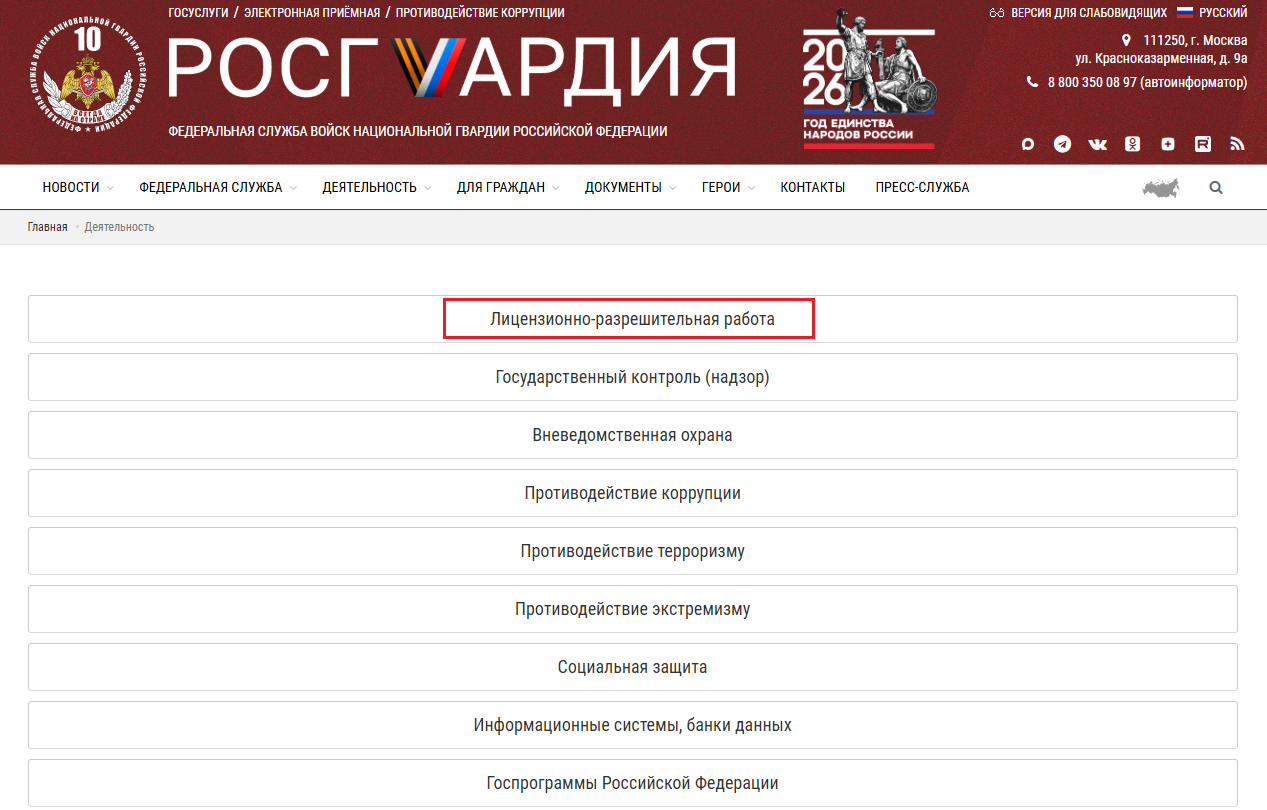Switch on Версия для слабовидящих
This screenshot has height=810, width=1267.
(1089, 13)
